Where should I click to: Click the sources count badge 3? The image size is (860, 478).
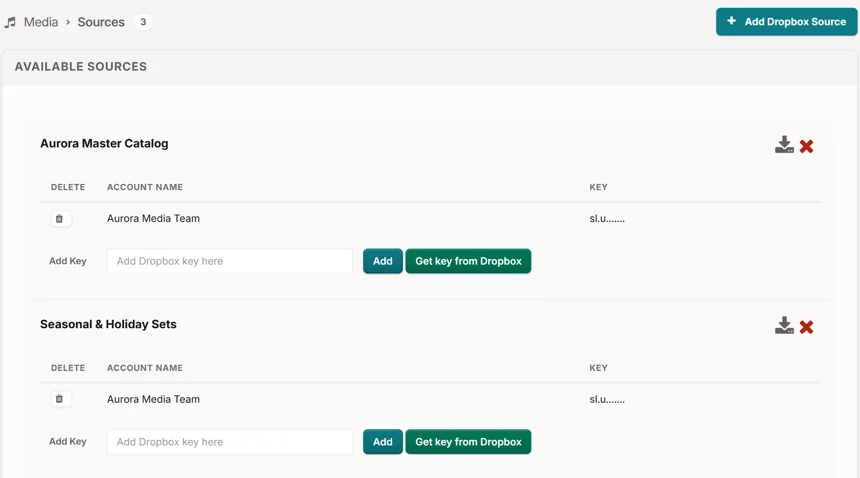143,22
